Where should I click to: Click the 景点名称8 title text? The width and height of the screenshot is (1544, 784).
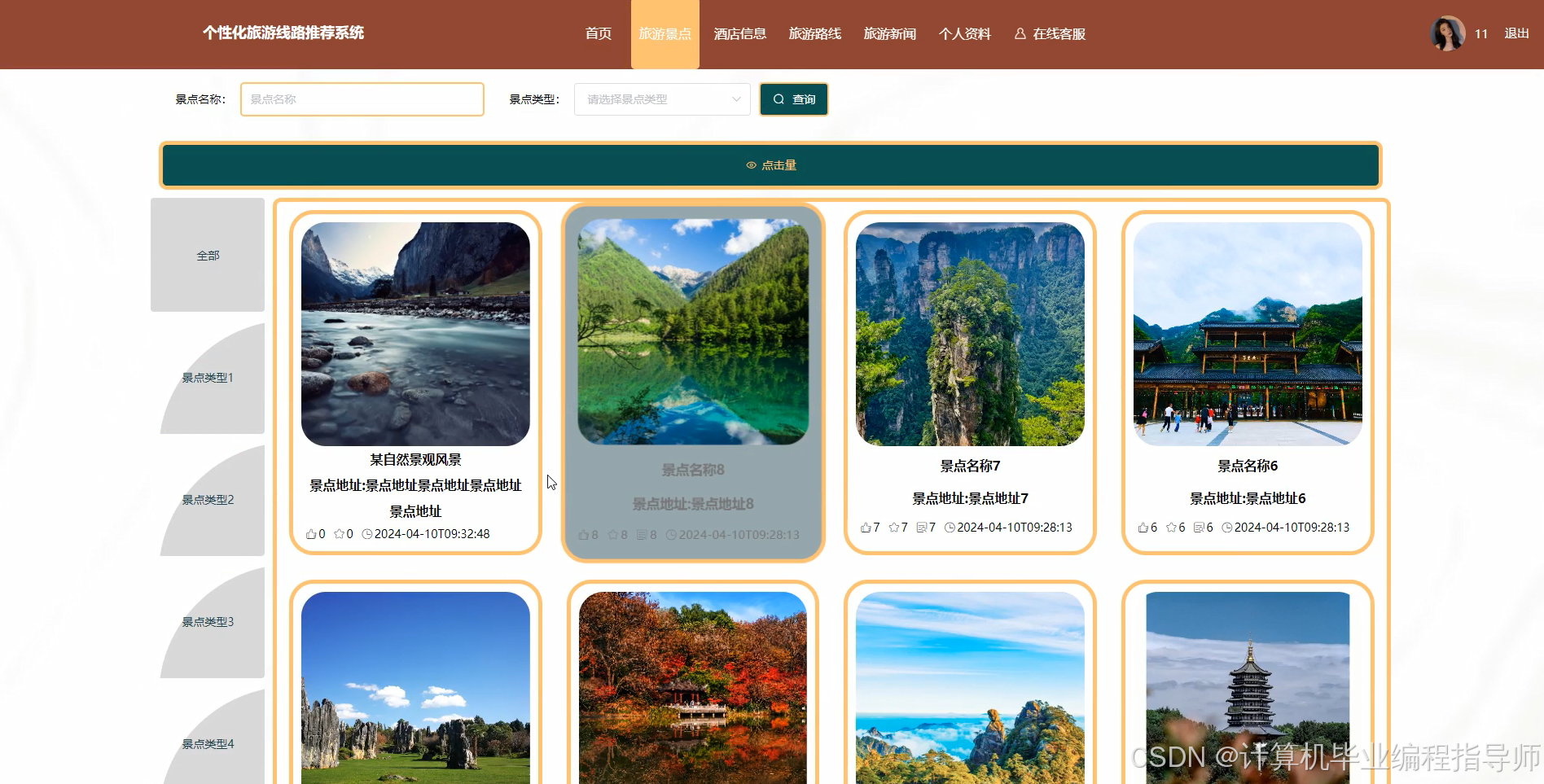pyautogui.click(x=693, y=470)
